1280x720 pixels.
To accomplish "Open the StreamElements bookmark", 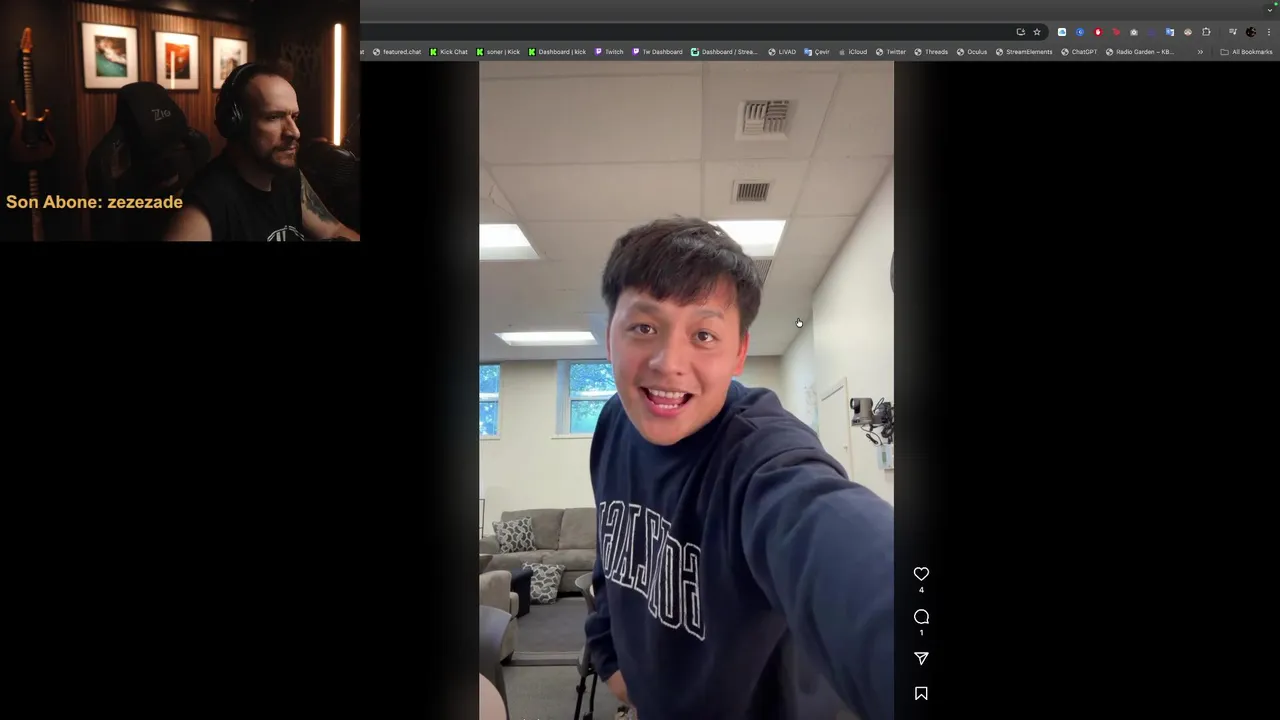I will tap(1024, 52).
